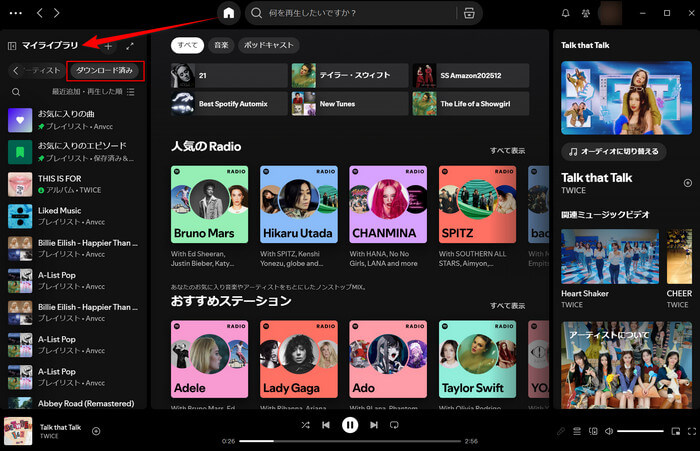Open friend activity icon

585,13
